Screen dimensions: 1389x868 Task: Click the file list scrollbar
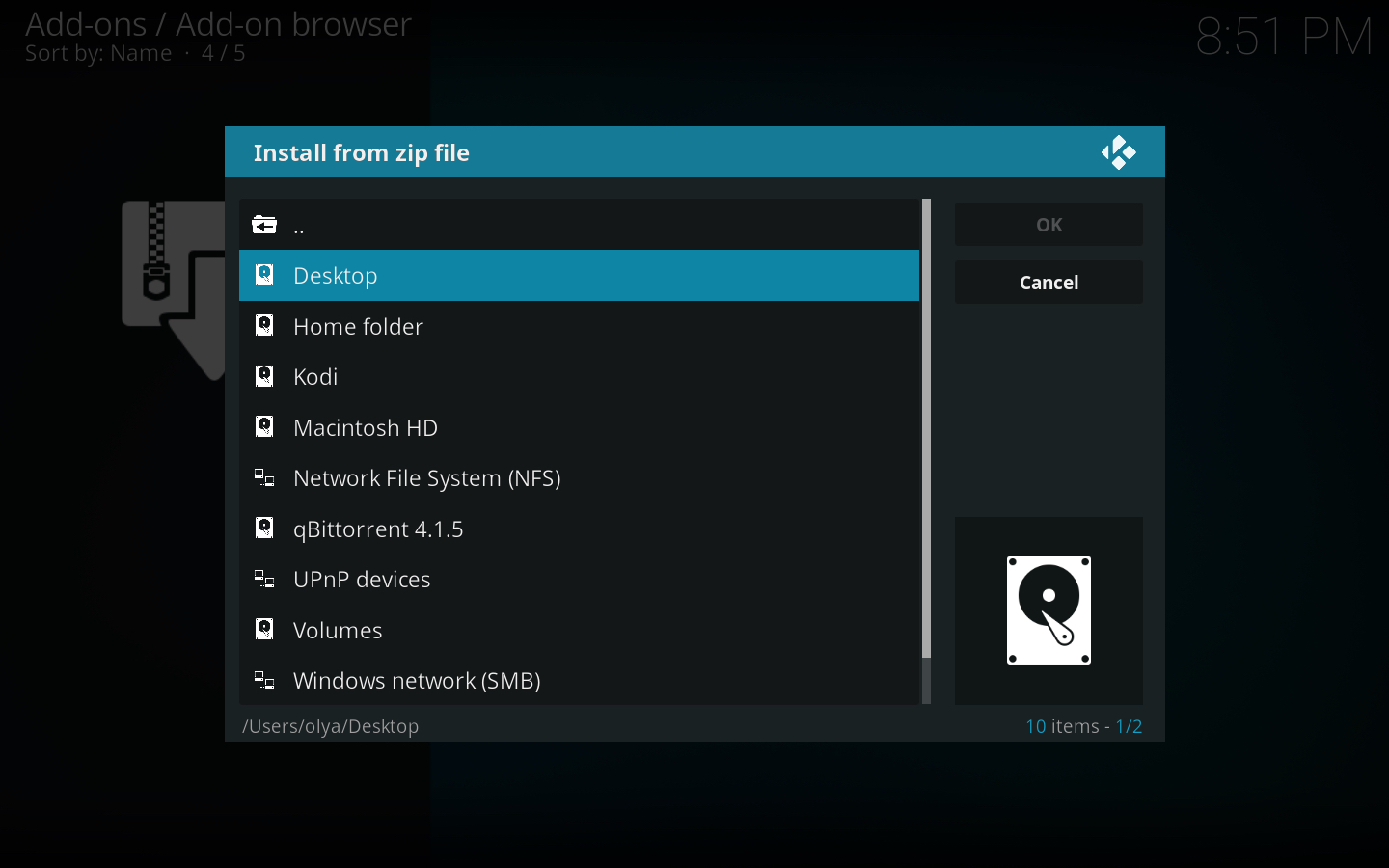click(x=926, y=429)
